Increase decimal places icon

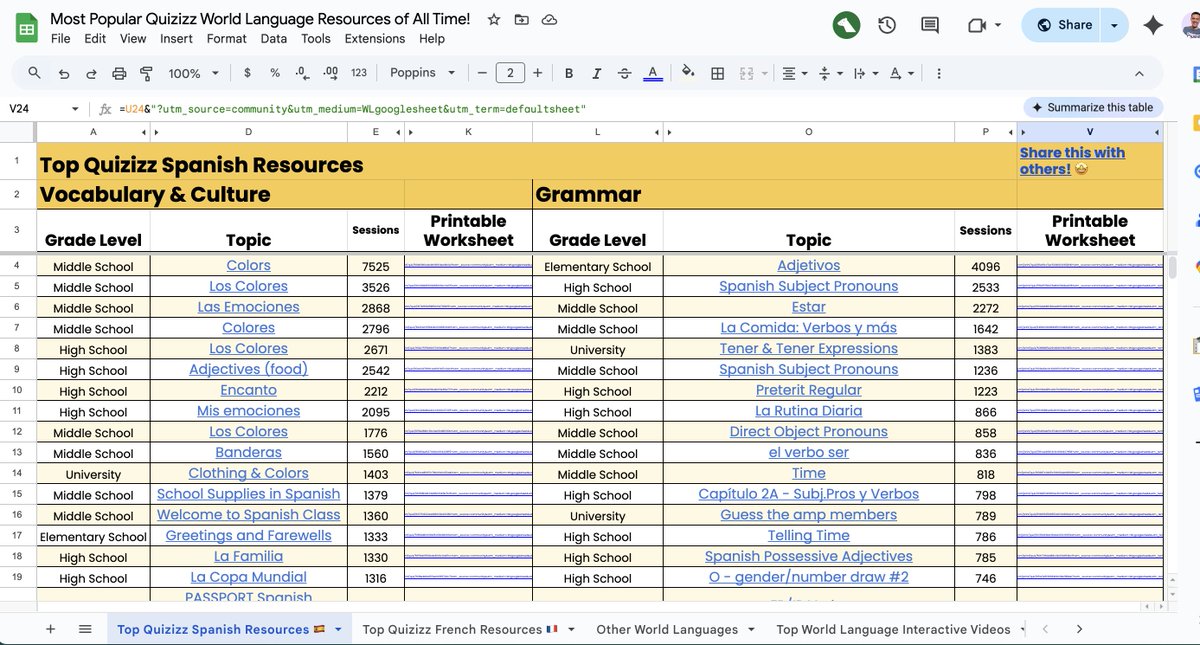point(331,73)
